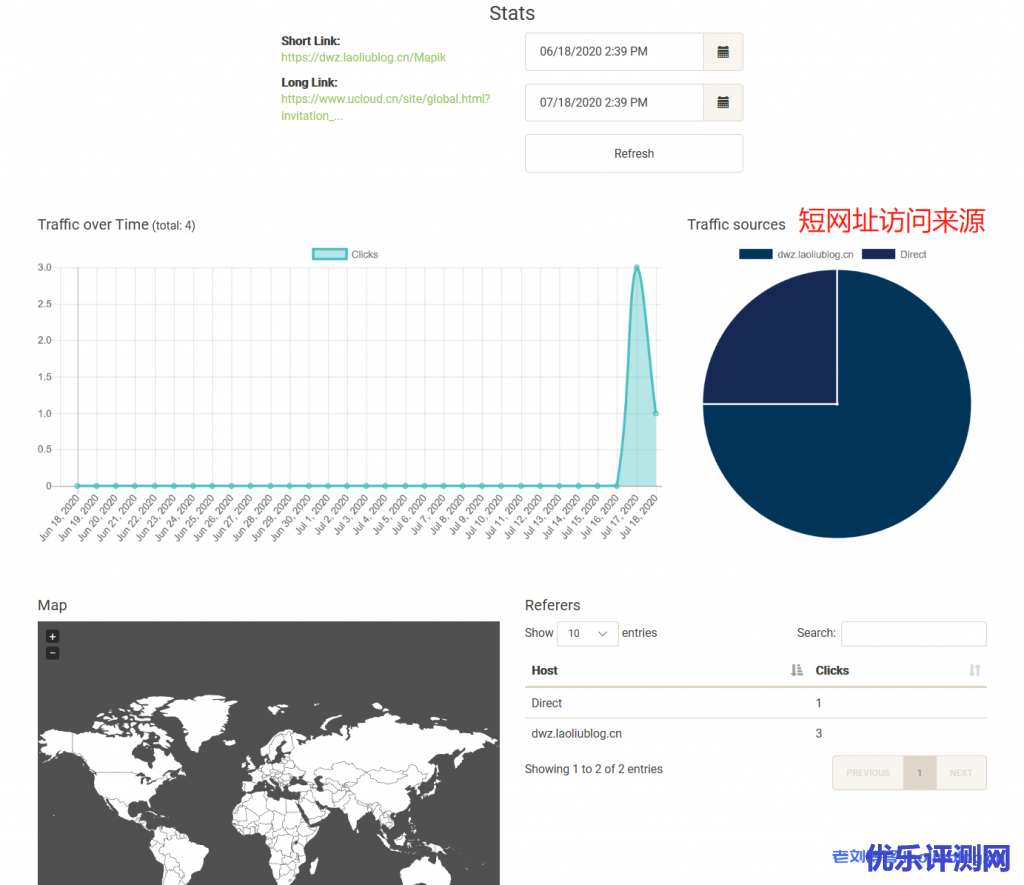This screenshot has height=885, width=1024.
Task: Go to Previous page of referers
Action: [868, 773]
